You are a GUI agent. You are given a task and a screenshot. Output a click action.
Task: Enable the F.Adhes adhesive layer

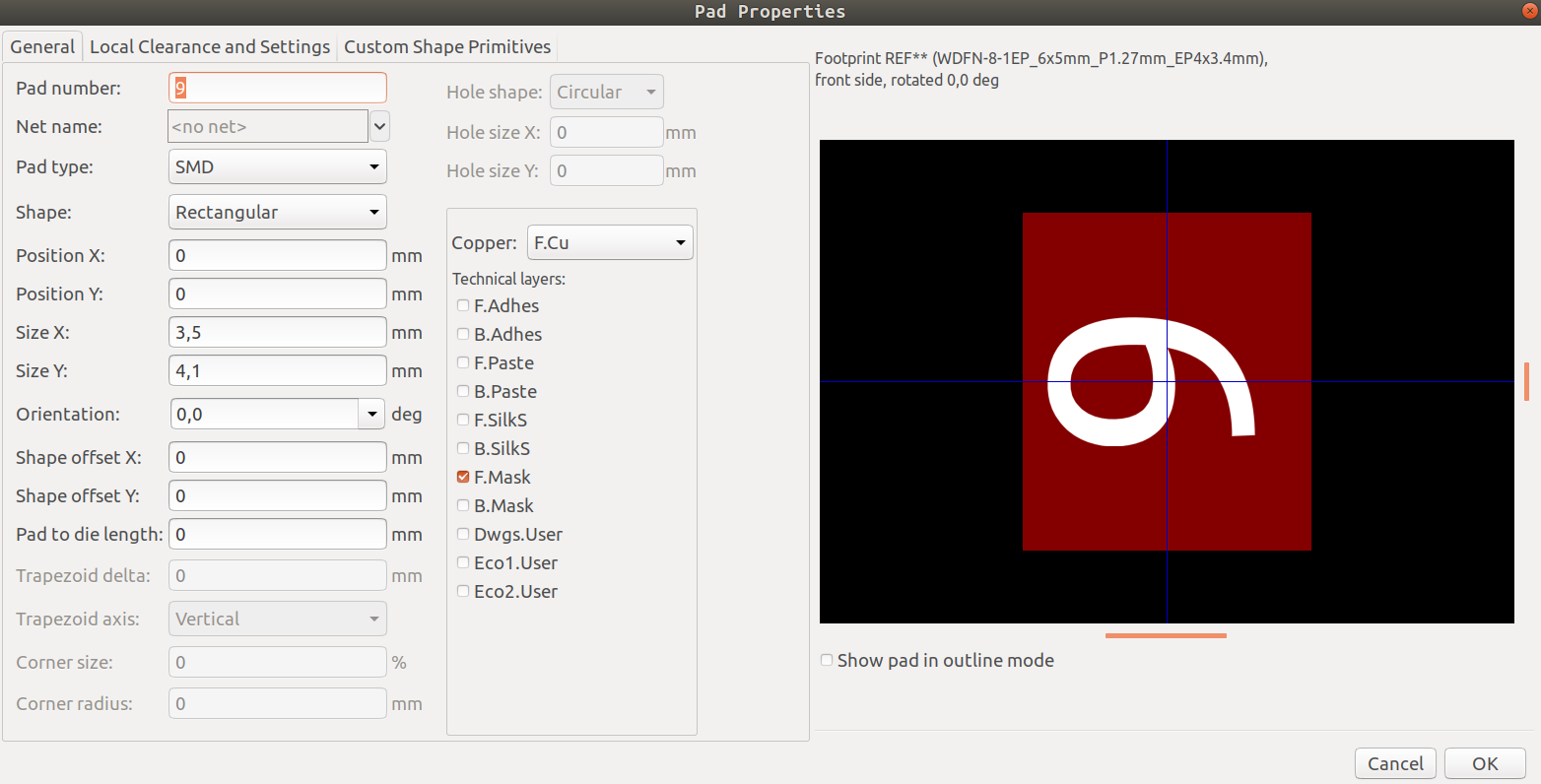click(463, 305)
